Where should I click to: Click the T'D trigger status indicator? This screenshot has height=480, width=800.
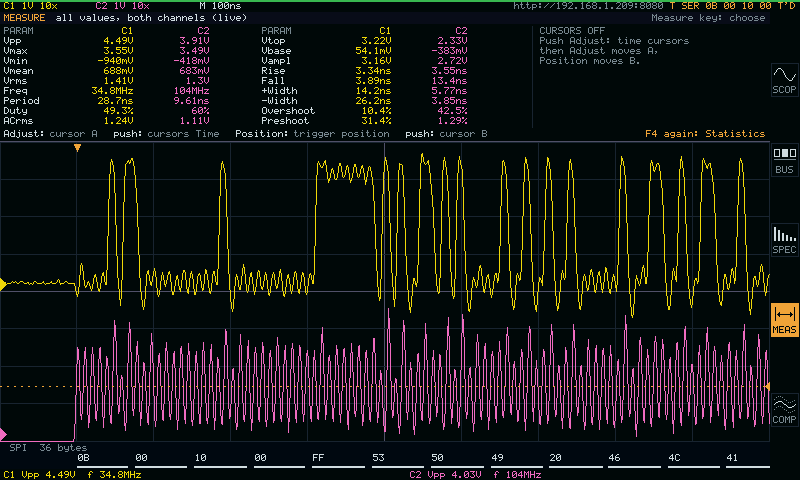click(786, 6)
